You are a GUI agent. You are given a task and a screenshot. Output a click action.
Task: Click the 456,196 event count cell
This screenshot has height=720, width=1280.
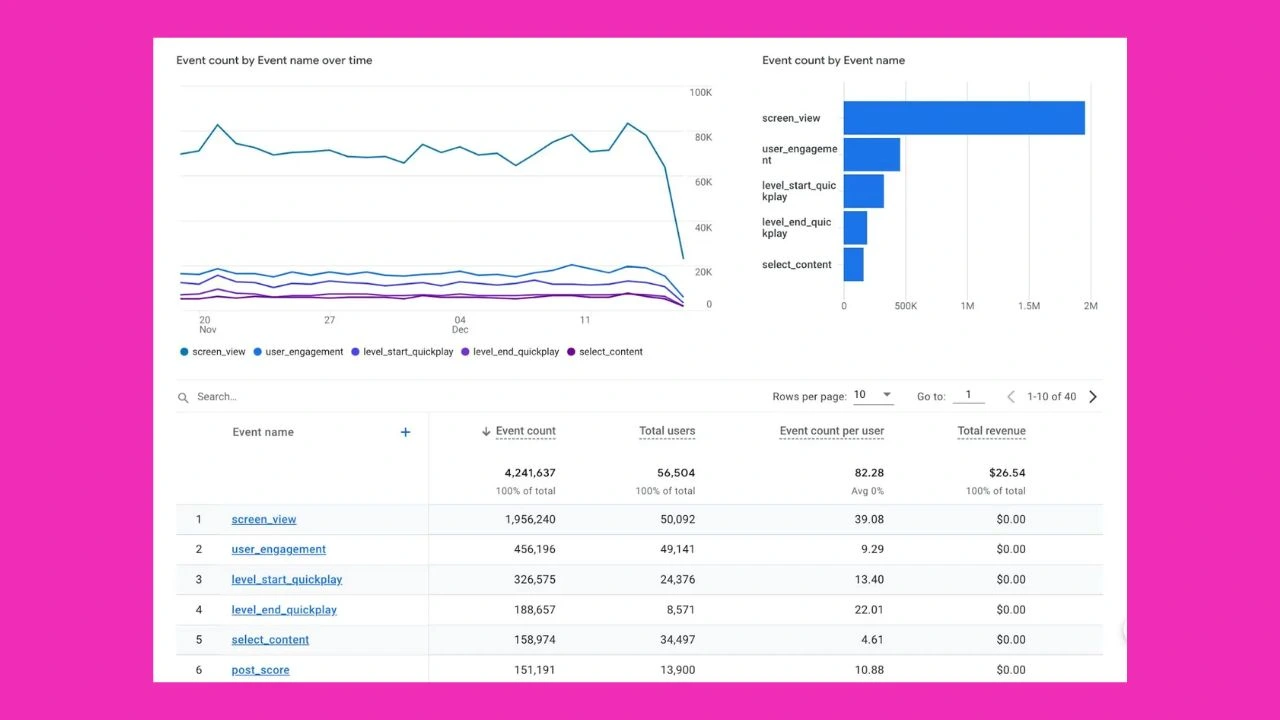[535, 550]
